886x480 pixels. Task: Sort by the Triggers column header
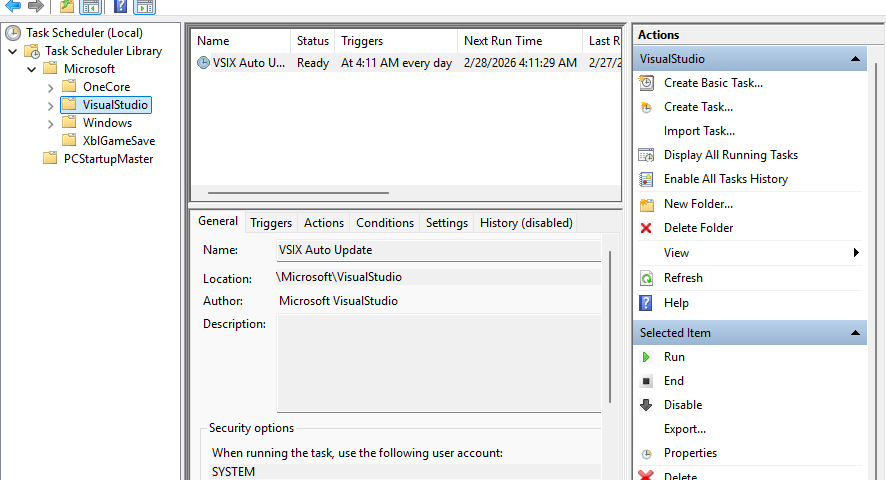396,41
